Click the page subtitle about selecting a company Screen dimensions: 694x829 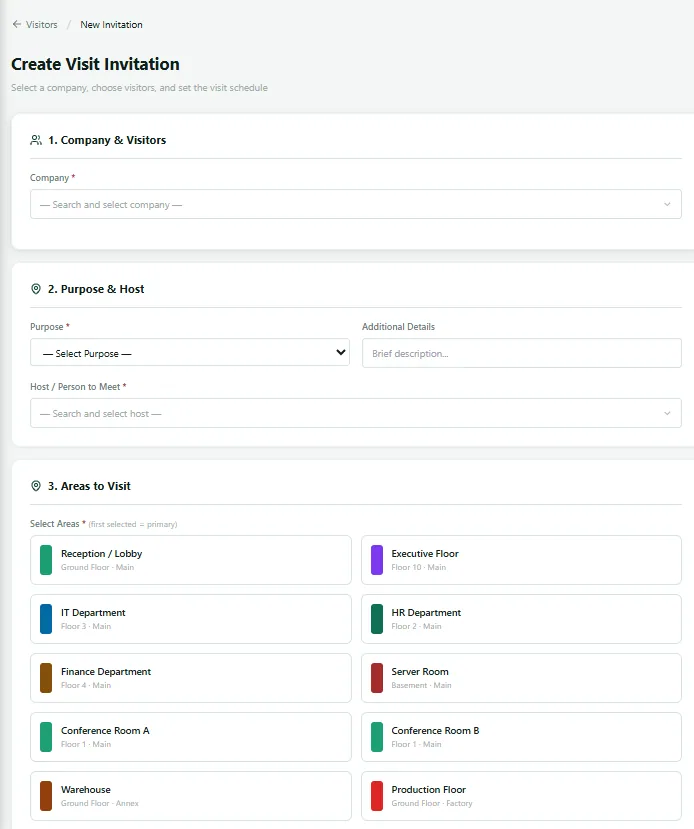pyautogui.click(x=140, y=88)
